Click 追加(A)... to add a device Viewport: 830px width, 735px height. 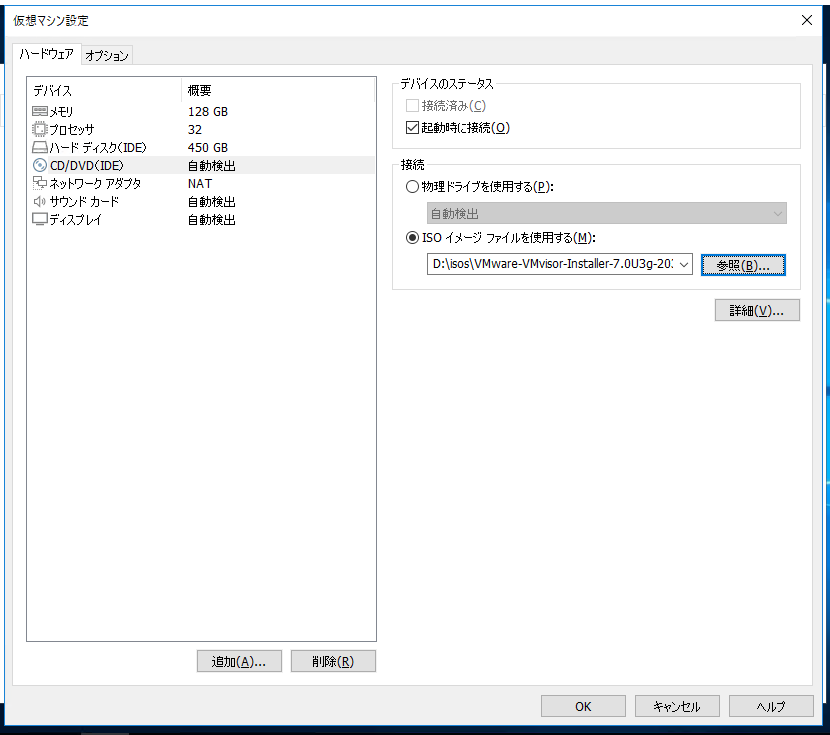[x=239, y=661]
